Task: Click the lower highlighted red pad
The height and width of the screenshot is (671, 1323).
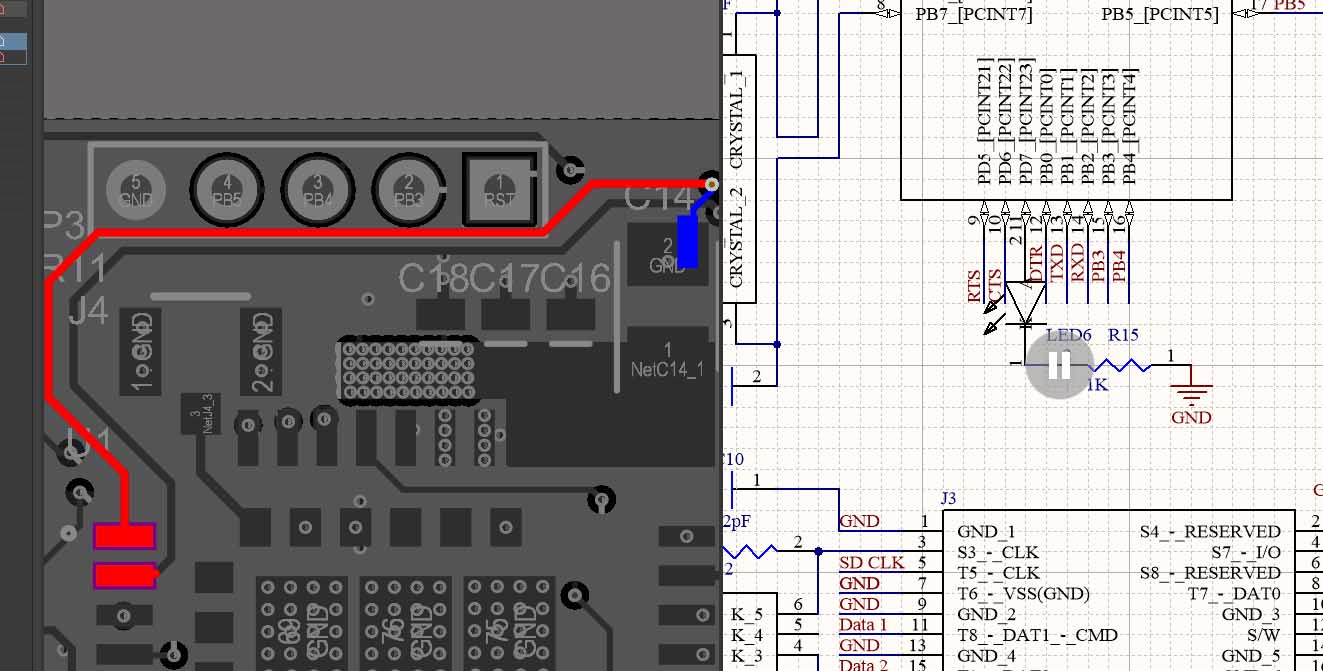Action: (x=124, y=575)
